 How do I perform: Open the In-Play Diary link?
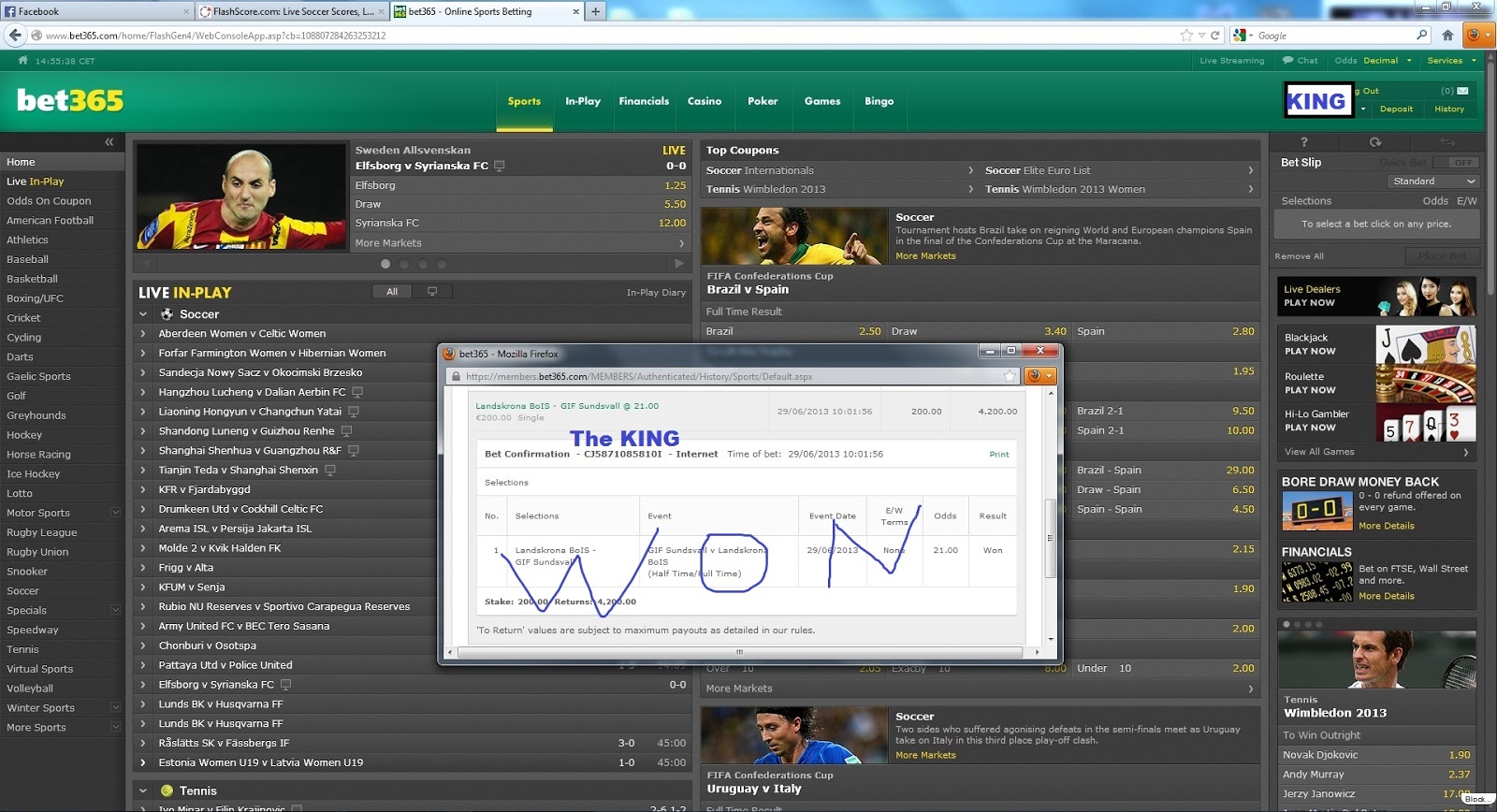[656, 292]
